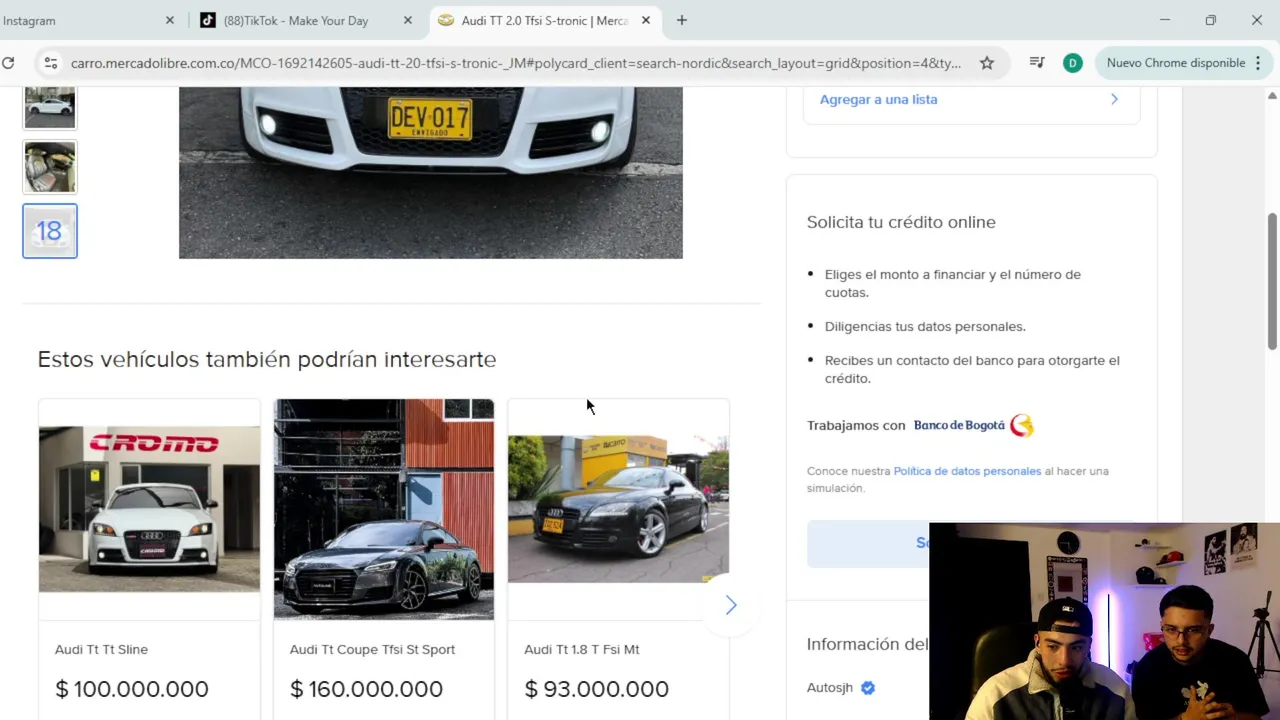This screenshot has height=720, width=1280.
Task: Open the 18 more photos thumbnail
Action: click(50, 231)
